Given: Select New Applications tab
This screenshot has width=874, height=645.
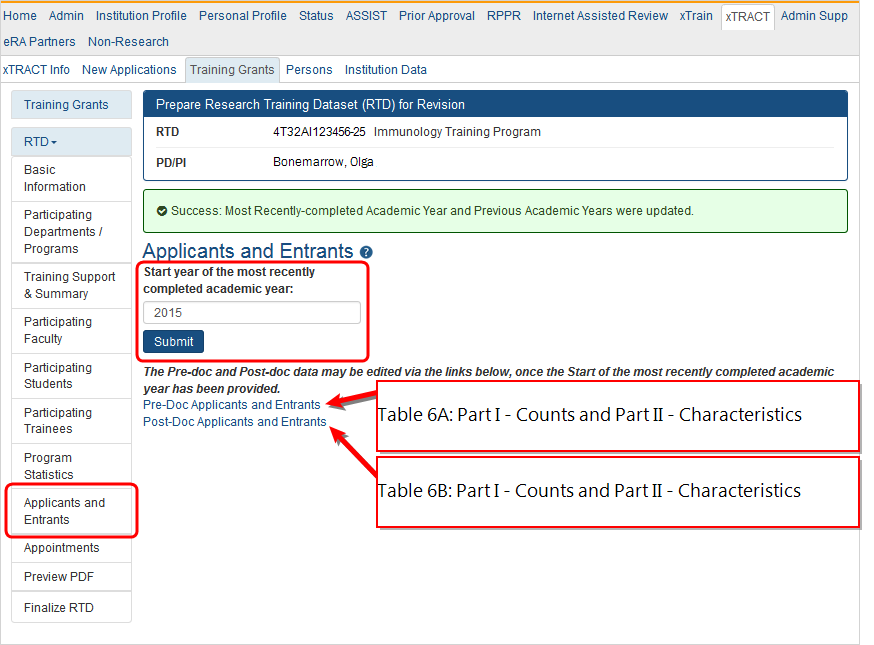Looking at the screenshot, I should pos(129,70).
